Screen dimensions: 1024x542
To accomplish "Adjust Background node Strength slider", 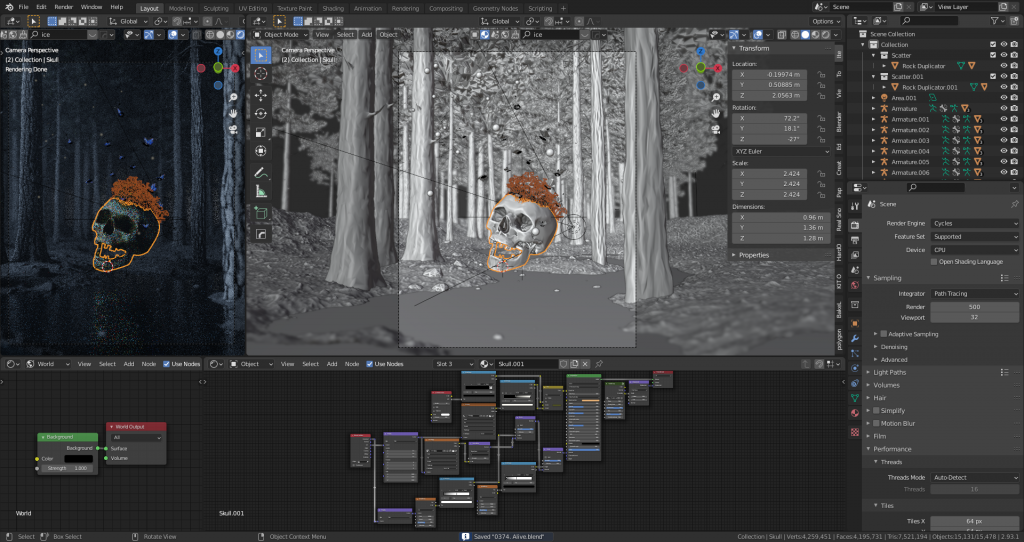I will 68,468.
